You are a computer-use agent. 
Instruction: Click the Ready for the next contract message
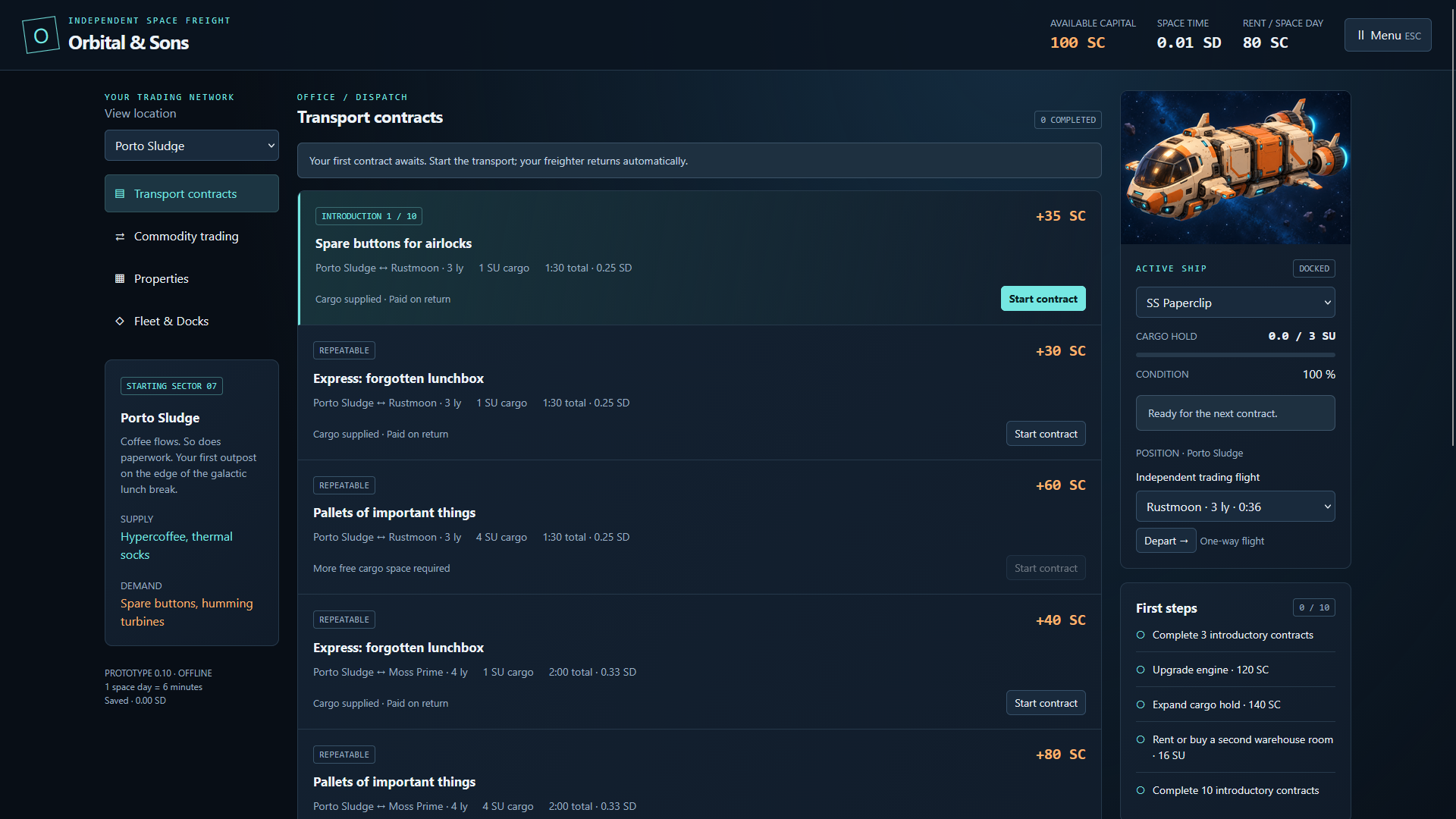pyautogui.click(x=1235, y=413)
